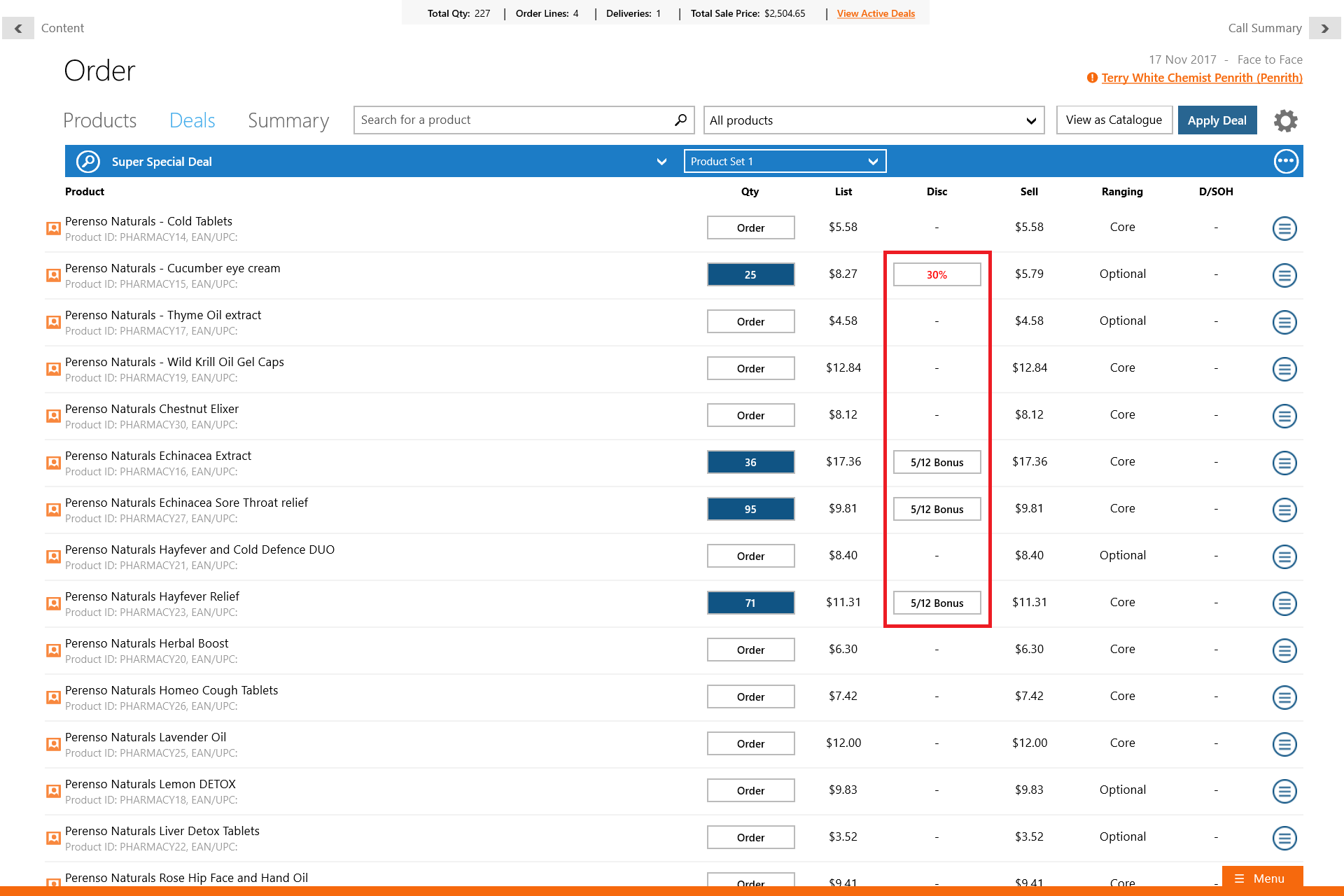1344x896 pixels.
Task: Click the 30% discount box
Action: (937, 275)
